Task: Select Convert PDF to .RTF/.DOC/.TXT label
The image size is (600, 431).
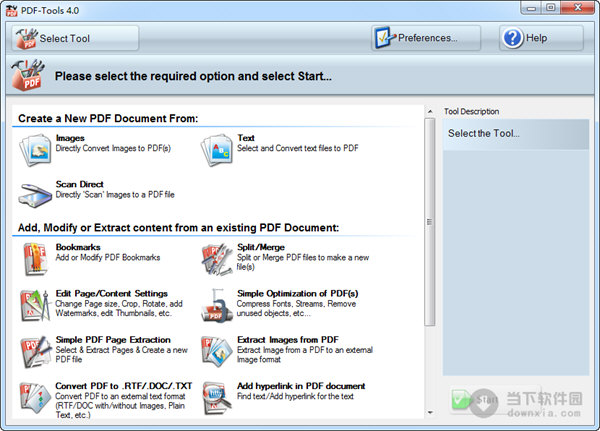Action: pyautogui.click(x=124, y=386)
